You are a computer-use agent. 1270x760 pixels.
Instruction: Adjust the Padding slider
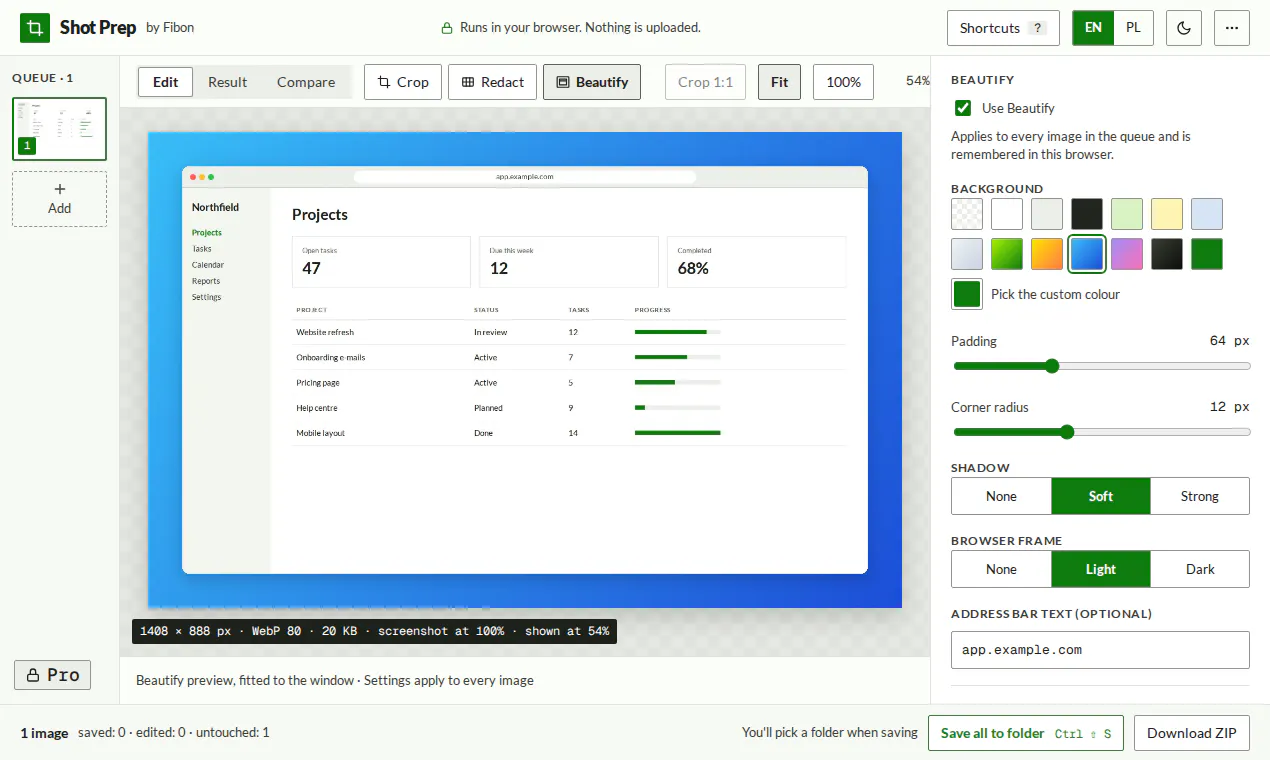1101,366
